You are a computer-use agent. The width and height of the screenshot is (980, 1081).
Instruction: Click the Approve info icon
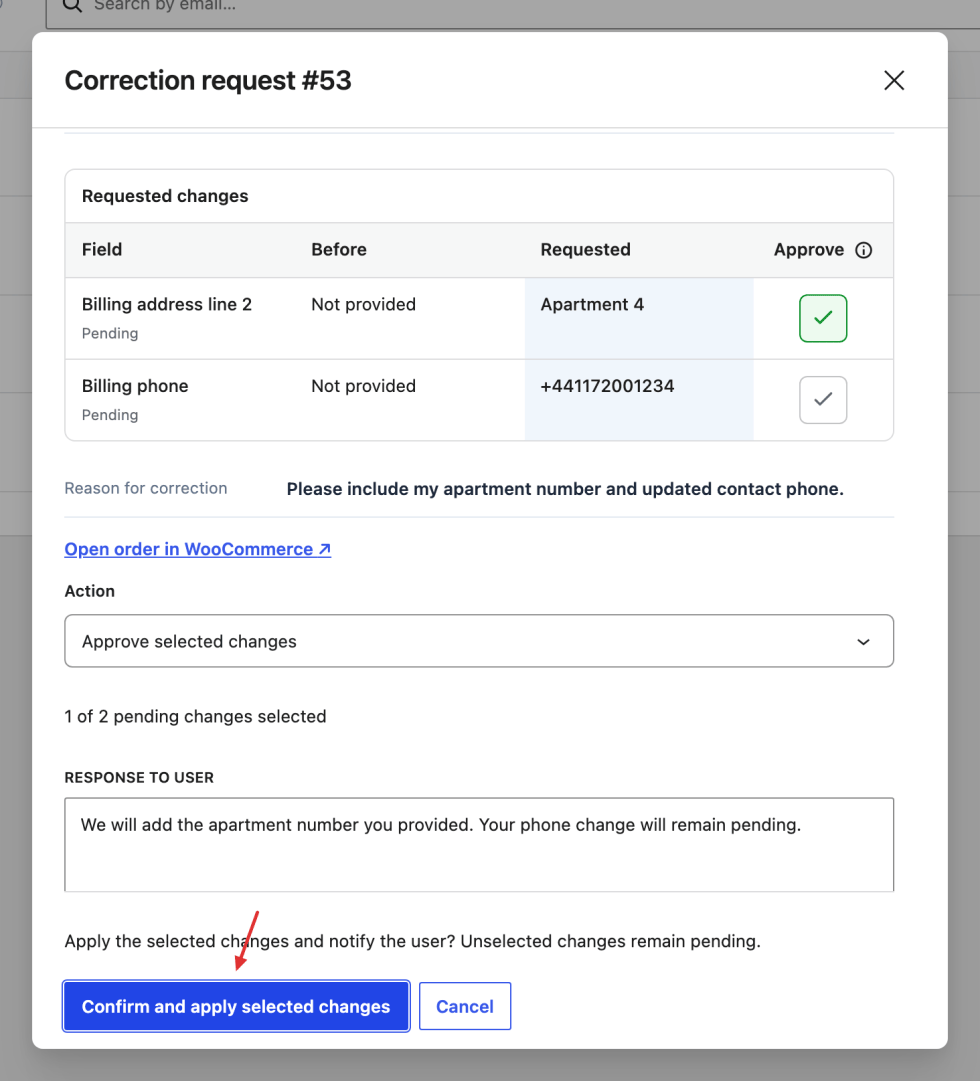[x=863, y=250]
